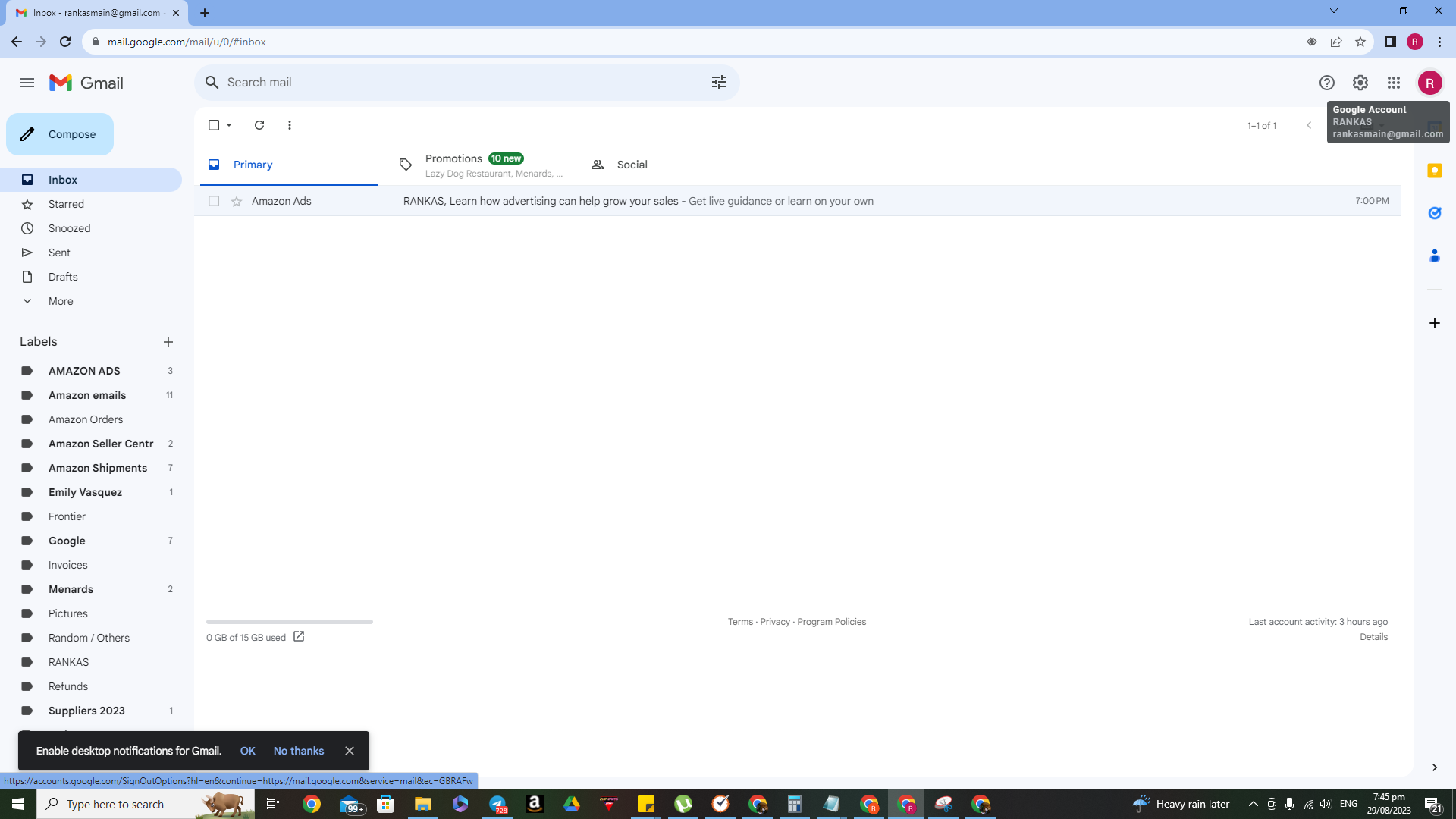Screen dimensions: 1456x819
Task: Show search options in the search bar
Action: pyautogui.click(x=719, y=83)
